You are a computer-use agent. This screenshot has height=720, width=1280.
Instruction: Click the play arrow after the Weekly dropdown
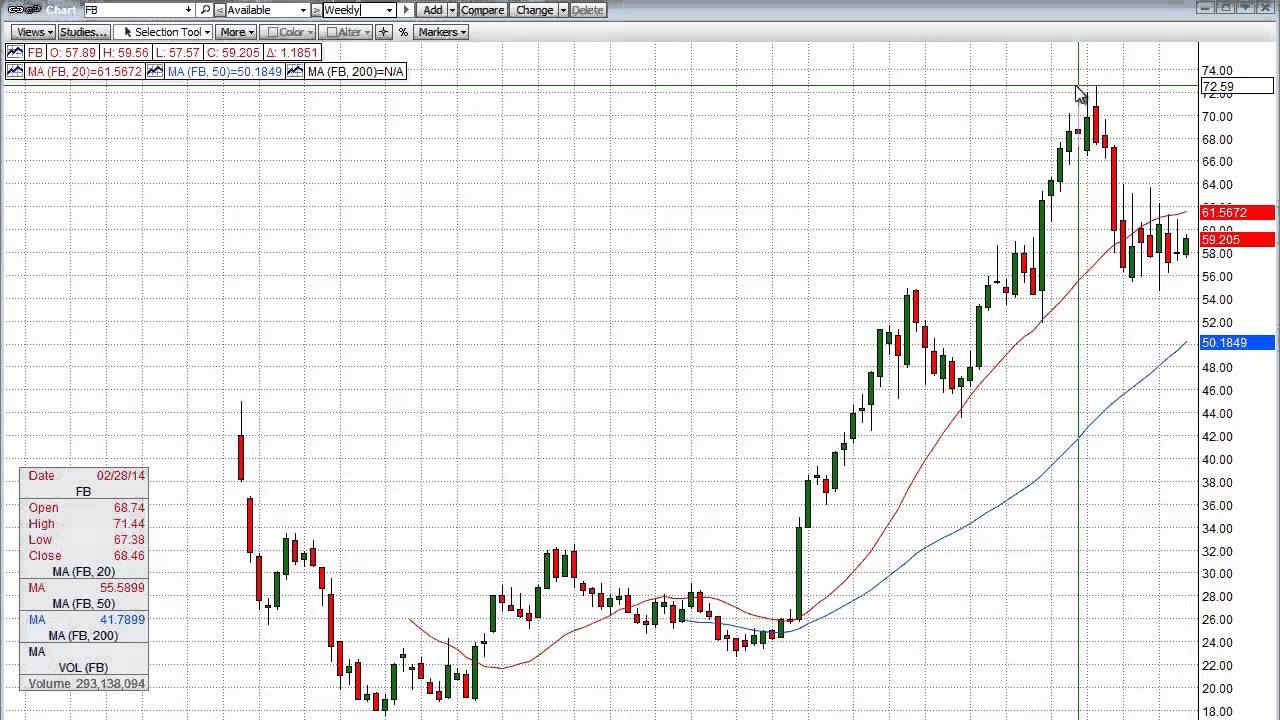(406, 10)
